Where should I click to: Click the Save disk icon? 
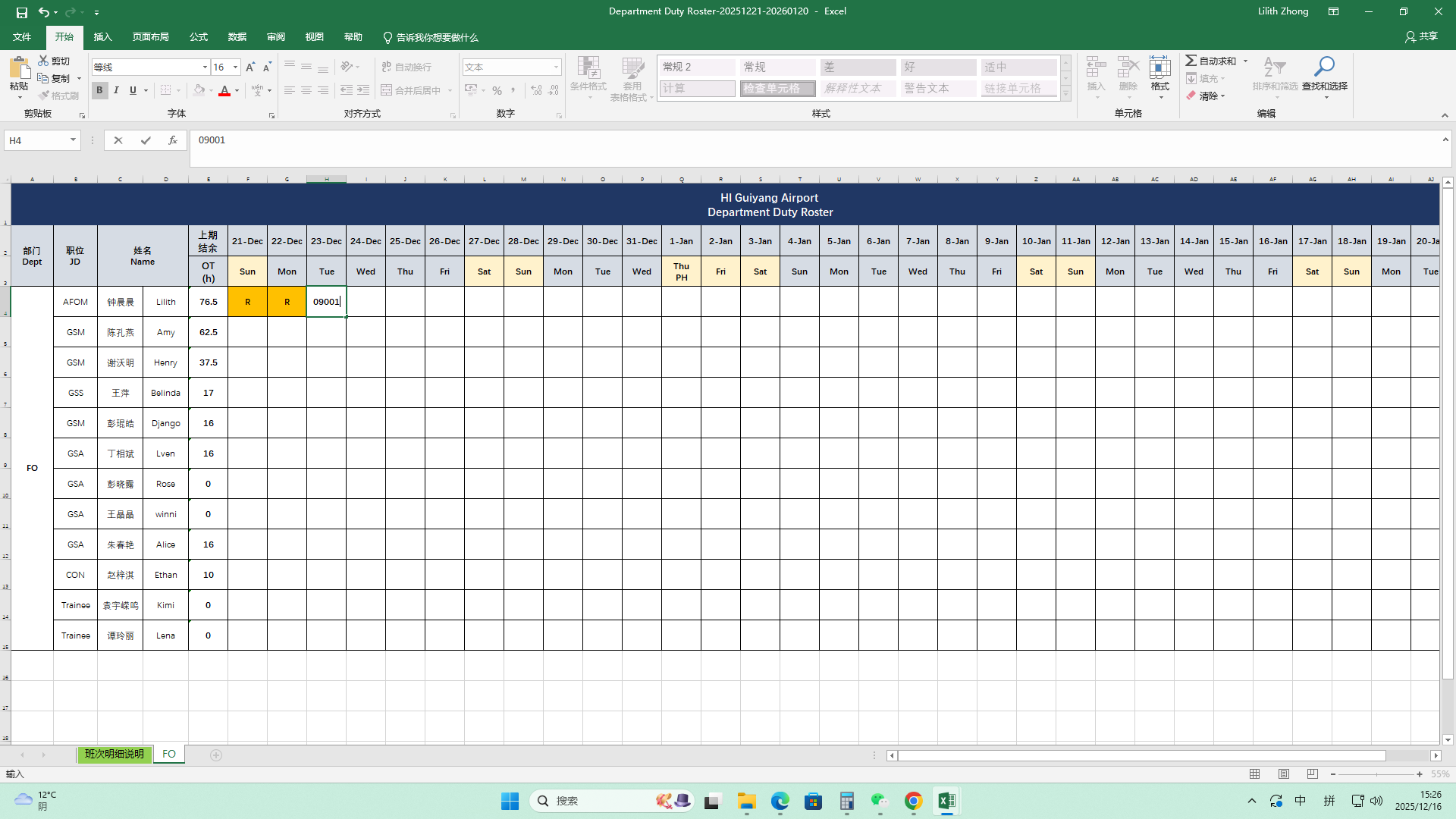(x=21, y=12)
